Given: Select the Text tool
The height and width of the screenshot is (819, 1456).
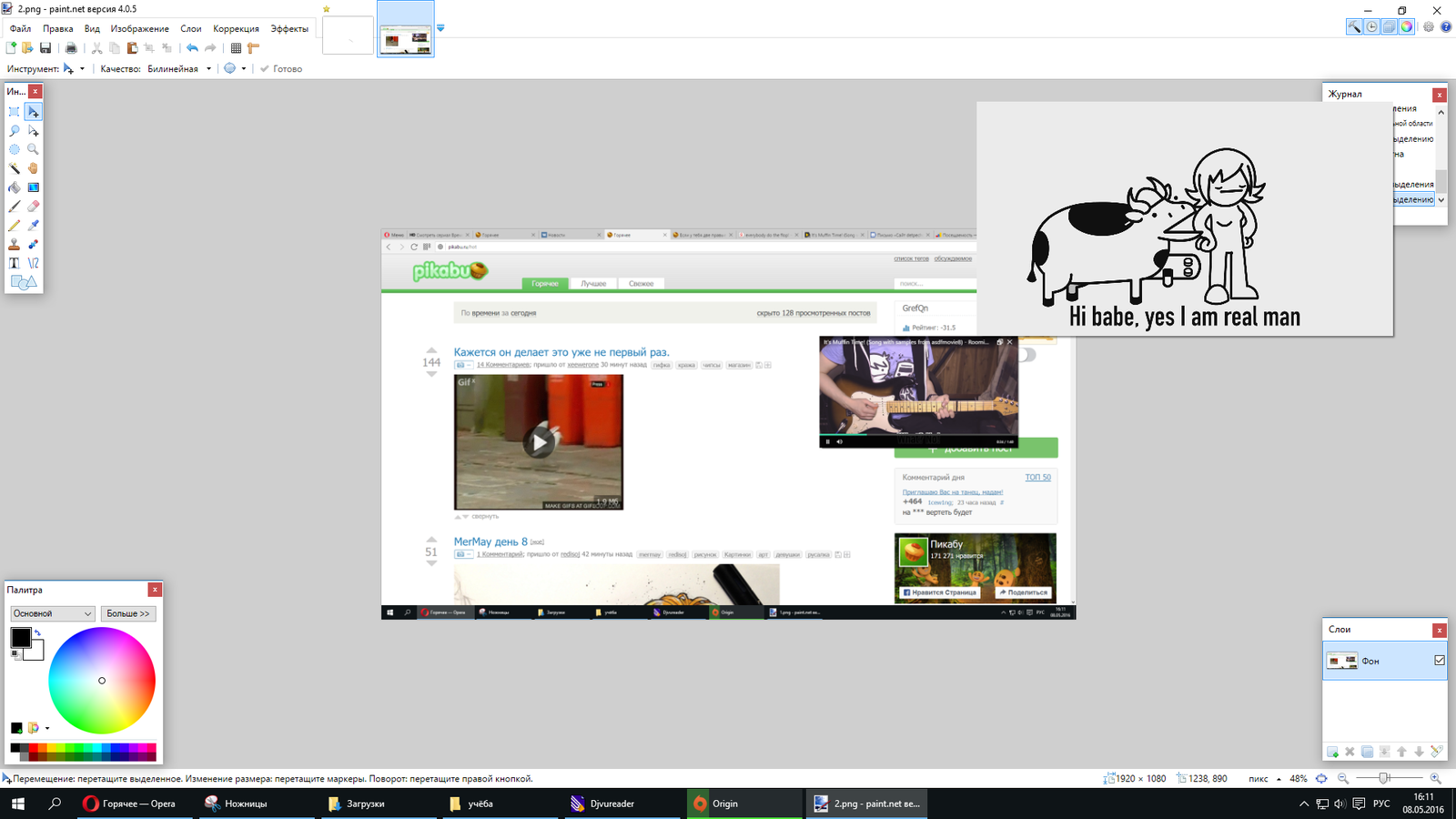Looking at the screenshot, I should point(15,263).
